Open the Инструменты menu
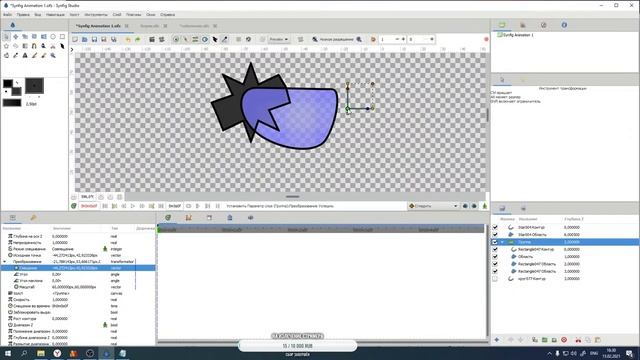This screenshot has height=360, width=640. 96,14
